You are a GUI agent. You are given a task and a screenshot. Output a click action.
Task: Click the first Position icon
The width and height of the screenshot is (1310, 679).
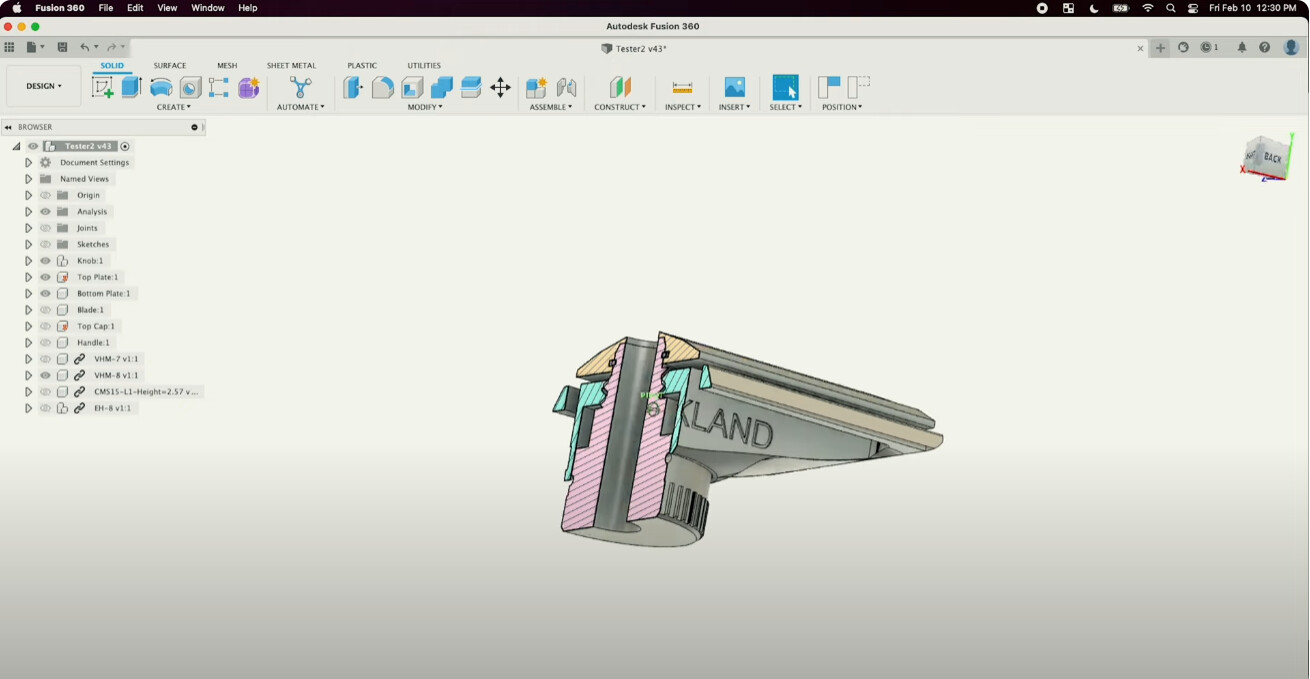pos(829,88)
